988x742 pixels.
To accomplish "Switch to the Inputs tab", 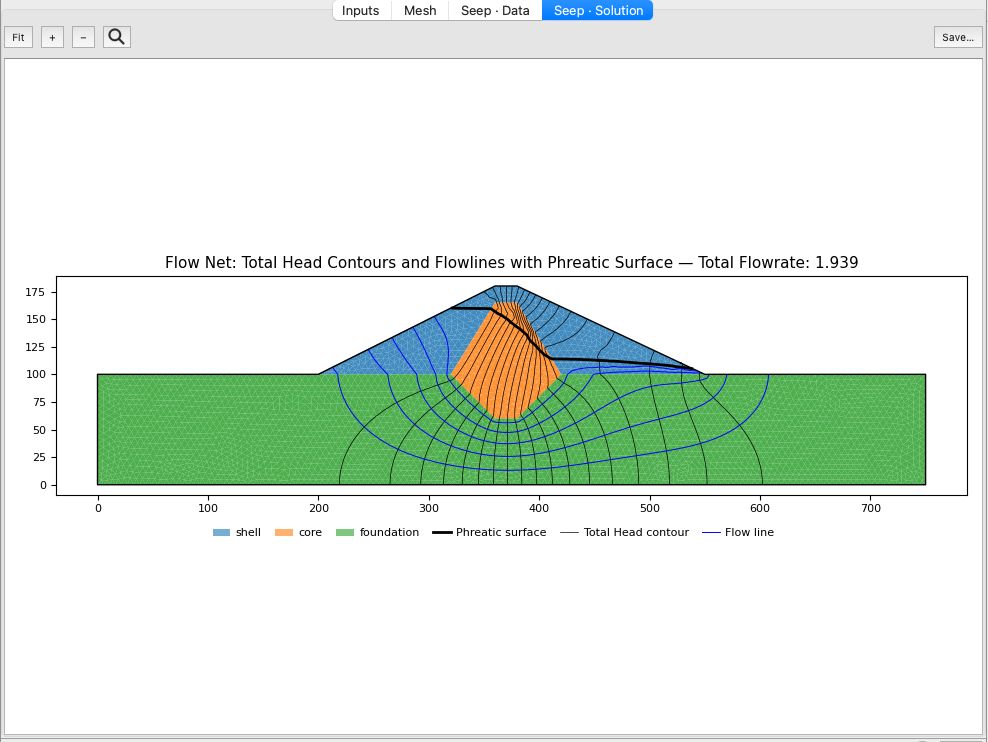I will point(360,11).
